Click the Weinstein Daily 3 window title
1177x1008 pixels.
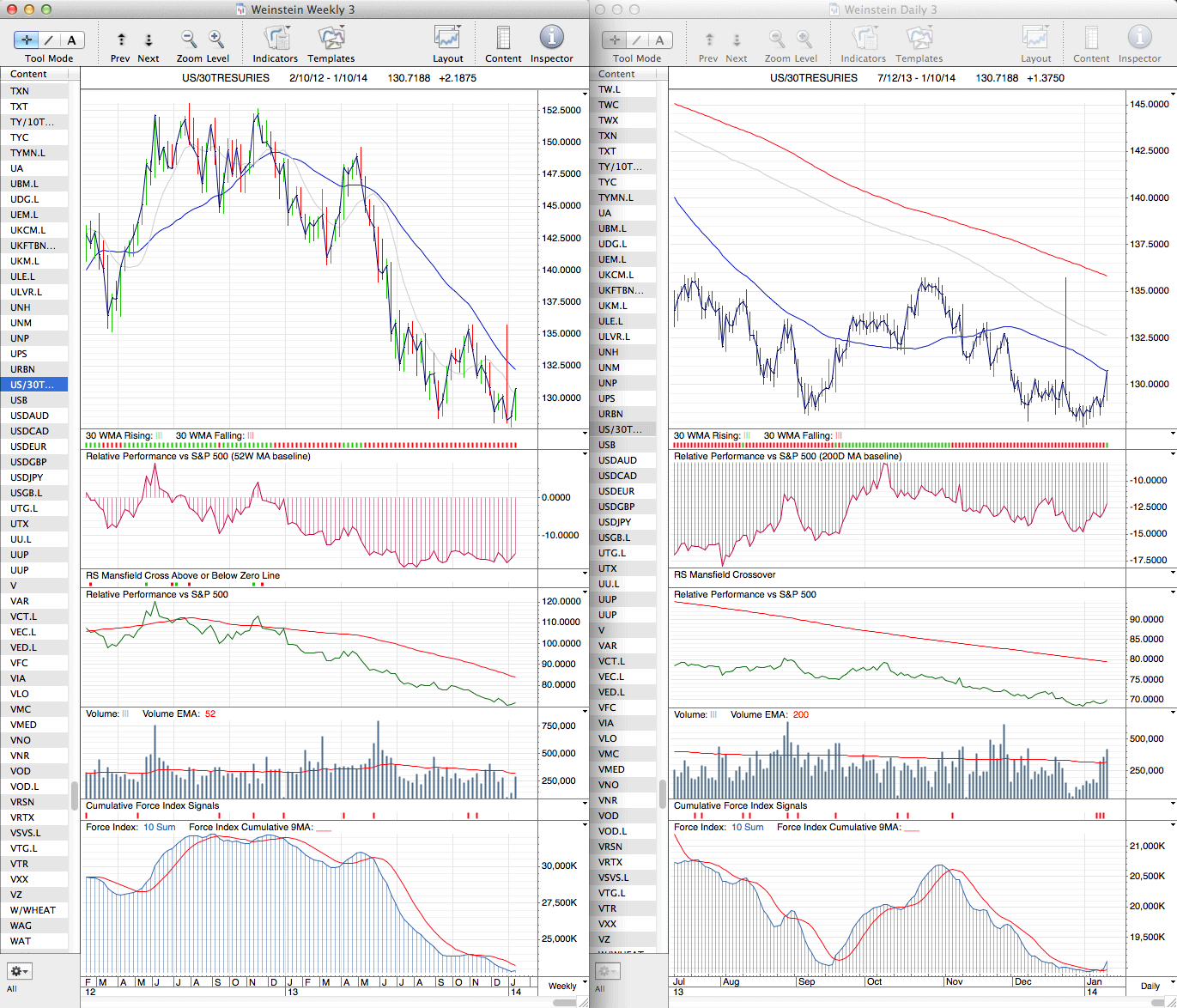coord(889,9)
